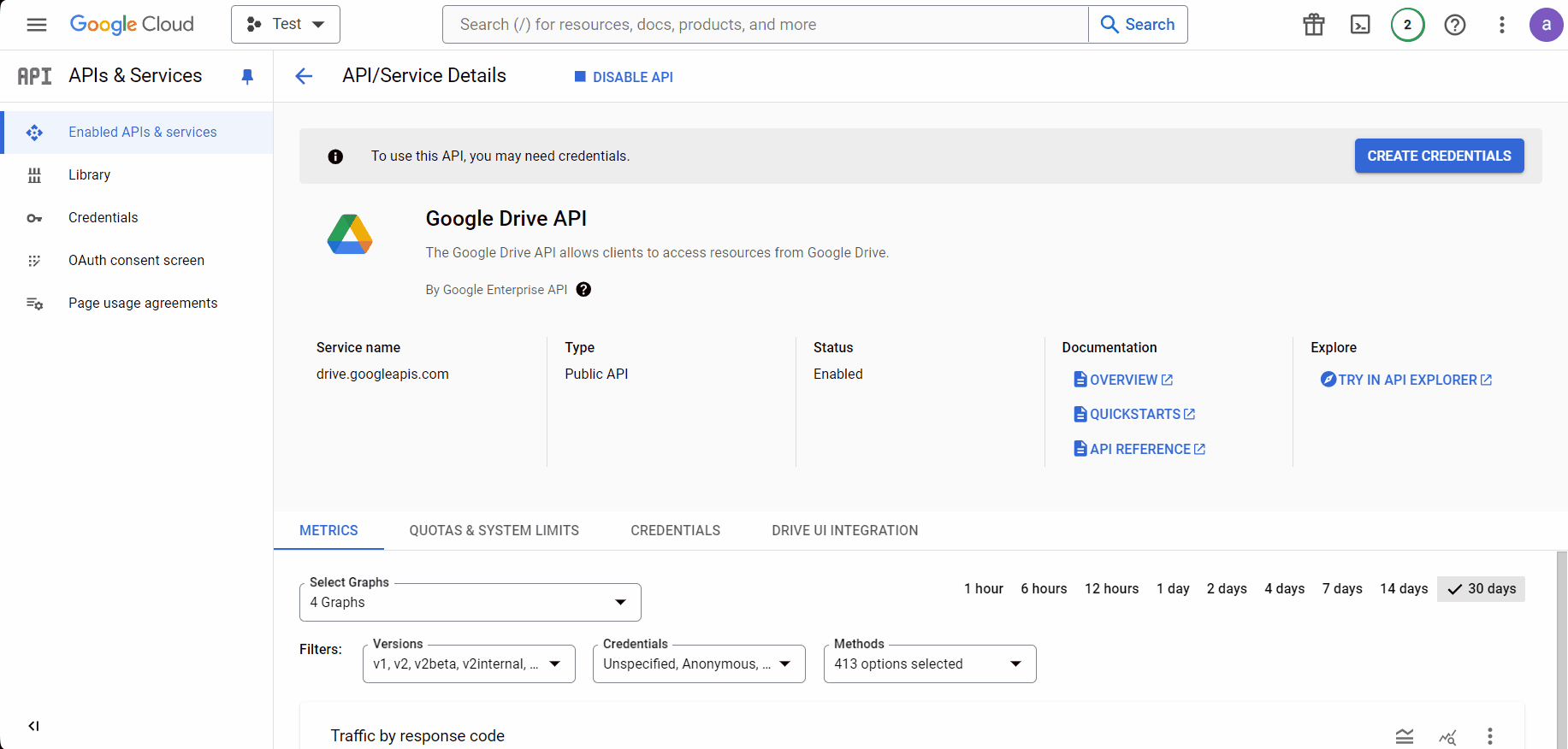The height and width of the screenshot is (749, 1568).
Task: Select the 12 hours time range
Action: click(x=1112, y=588)
